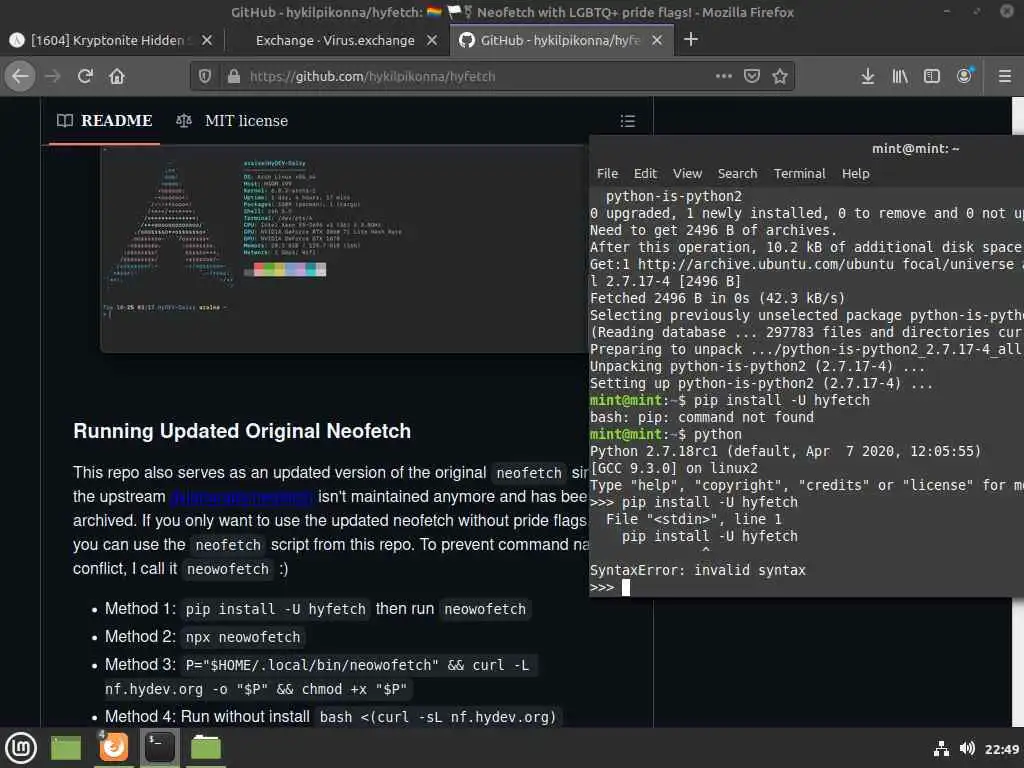The width and height of the screenshot is (1024, 768).
Task: Switch to terminal in taskbar
Action: click(x=159, y=747)
